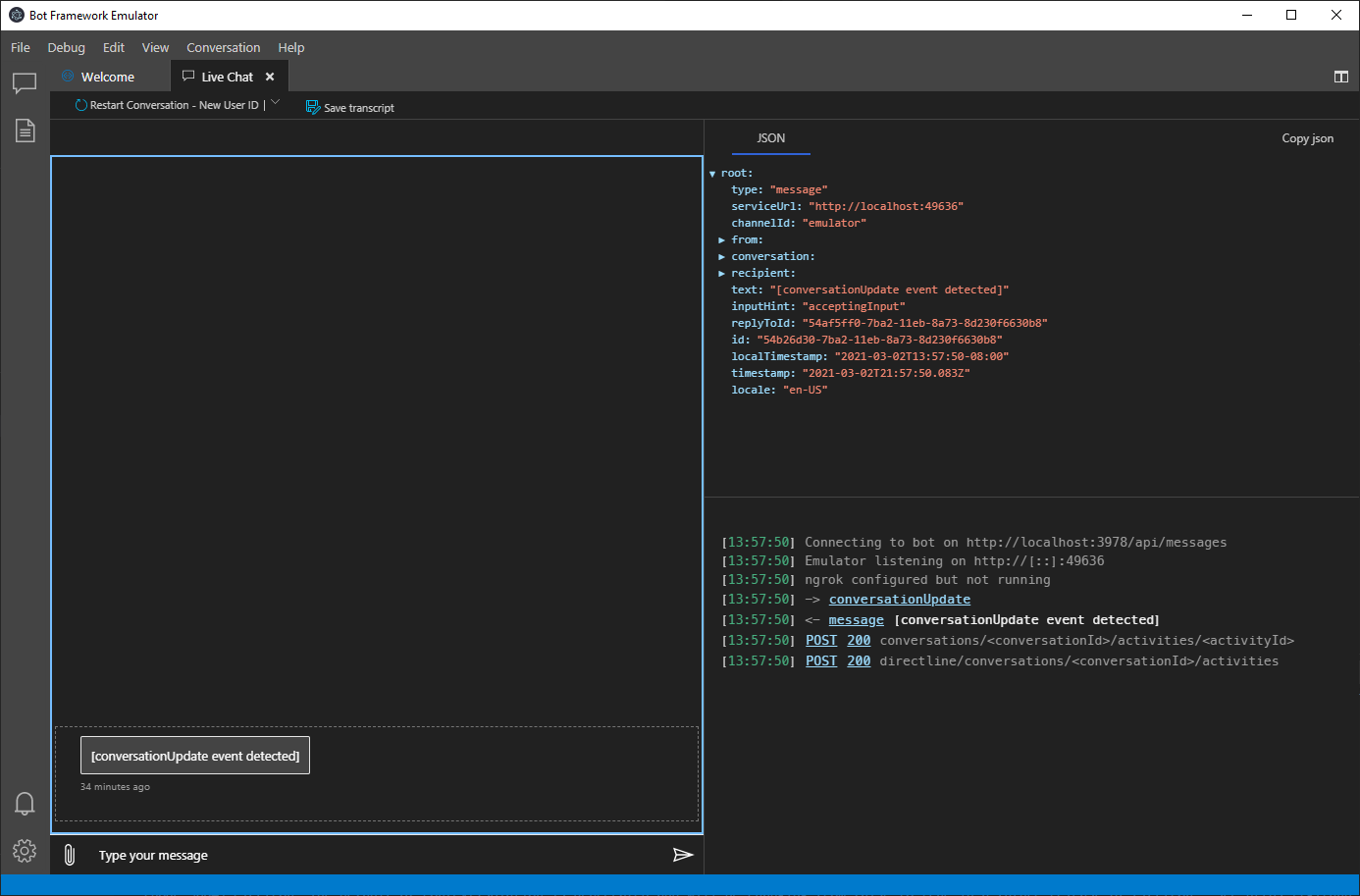Select the conversationUpdate event detected chat bubble
The height and width of the screenshot is (896, 1360).
[x=195, y=756]
